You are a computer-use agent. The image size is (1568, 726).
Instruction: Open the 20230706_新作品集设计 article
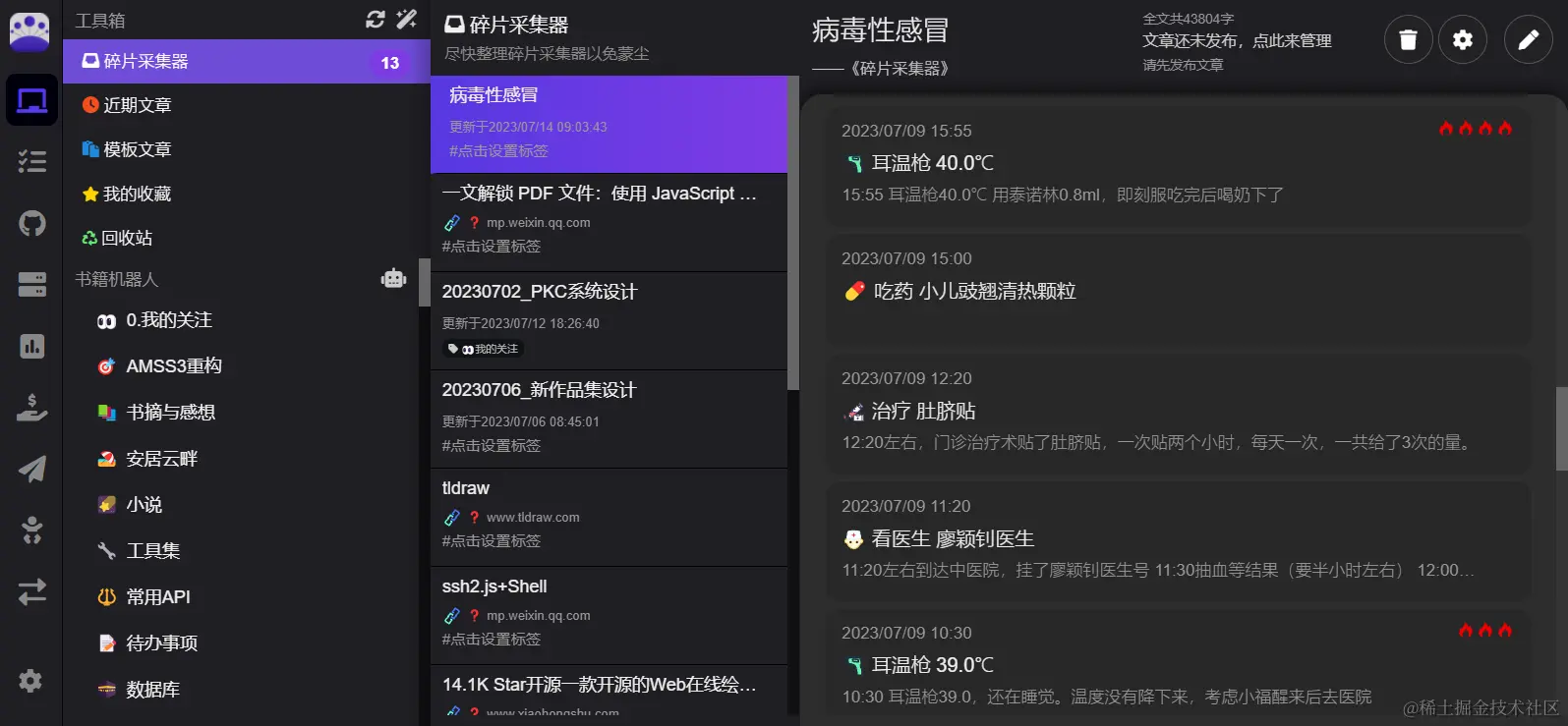point(609,419)
